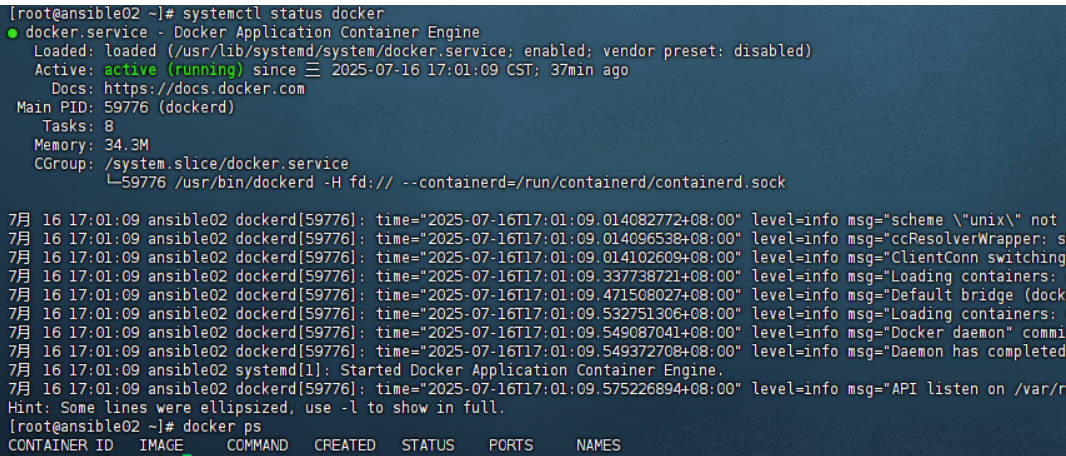Click the timestamp '2025-07-16T17:01:09.575226894+08:00'
The height and width of the screenshot is (456, 1066).
(581, 389)
